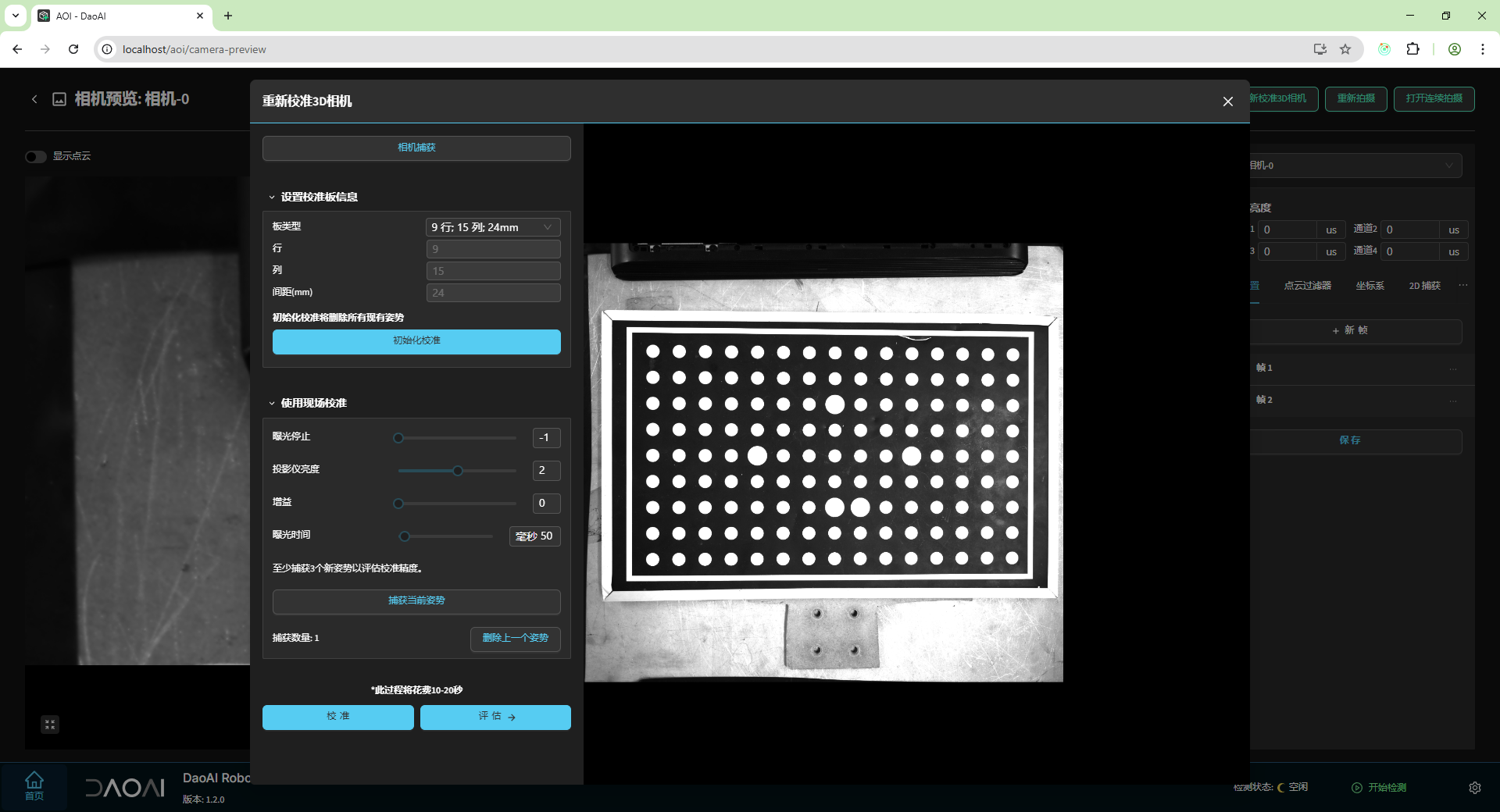Open options for 帧 1
The image size is (1500, 812).
[1453, 369]
